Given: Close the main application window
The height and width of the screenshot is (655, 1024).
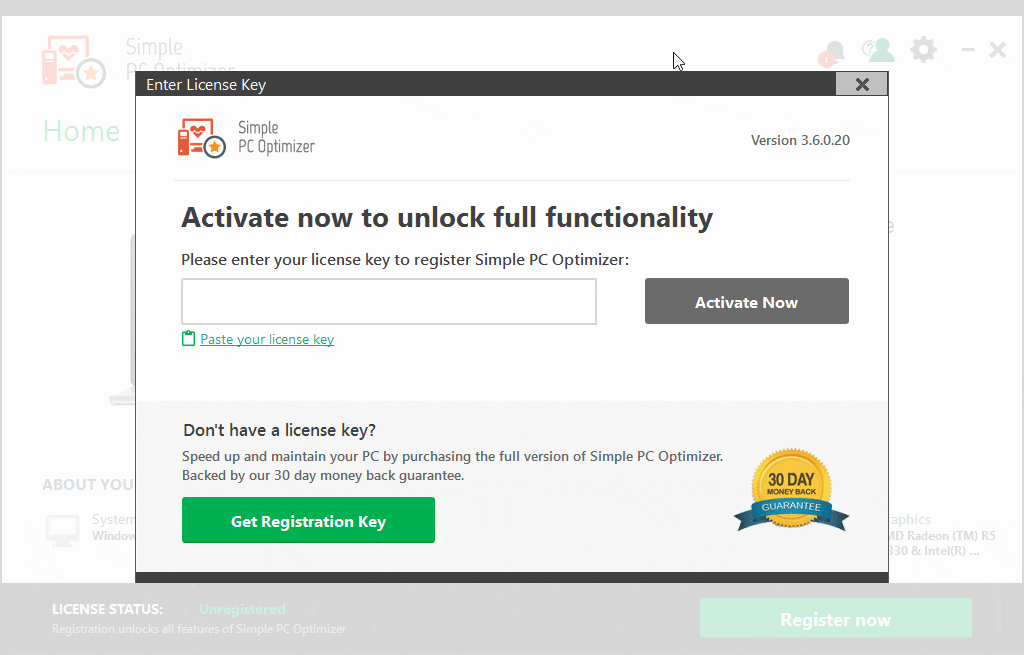Looking at the screenshot, I should (x=997, y=50).
